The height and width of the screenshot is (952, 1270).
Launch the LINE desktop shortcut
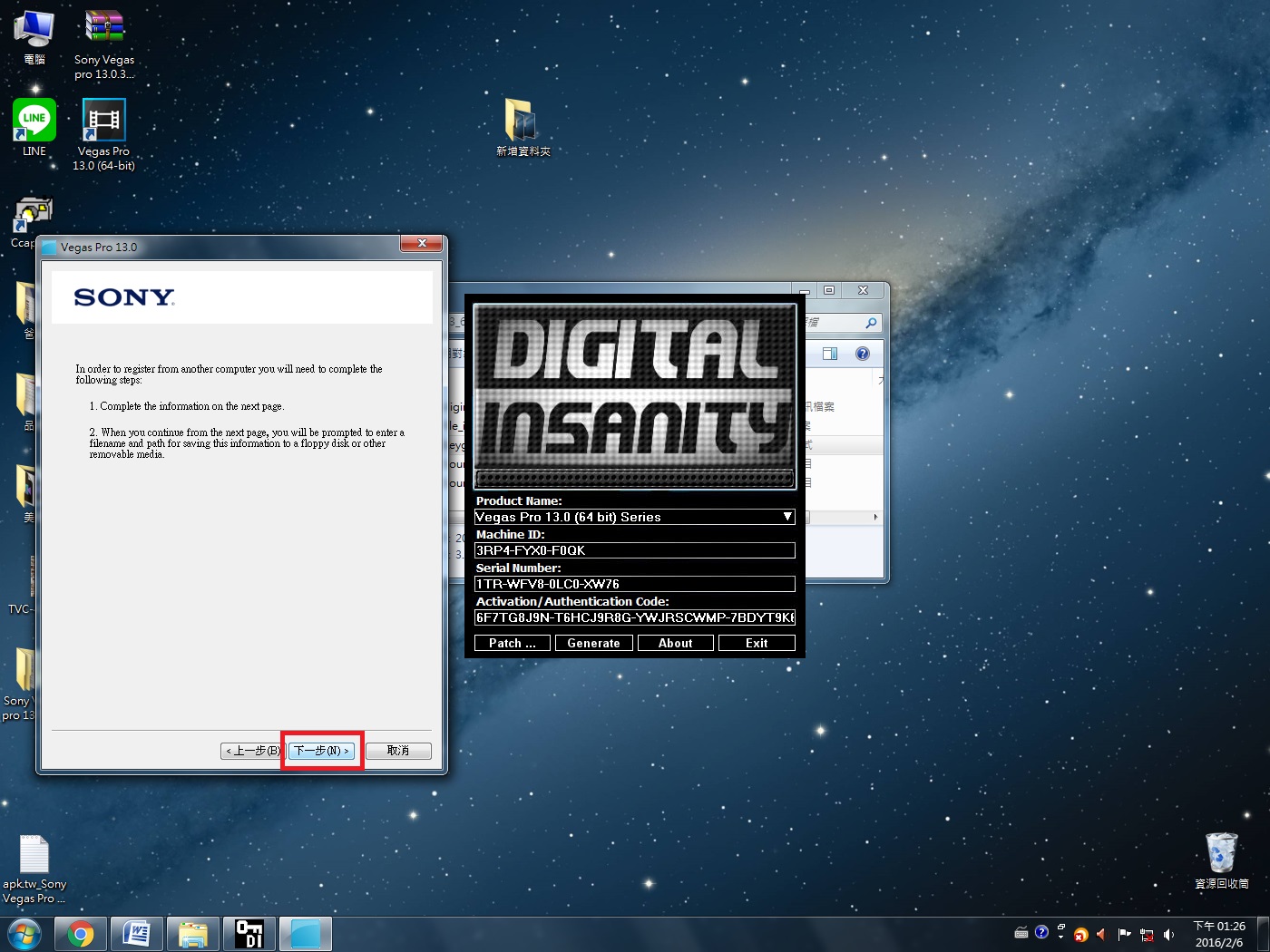[34, 128]
